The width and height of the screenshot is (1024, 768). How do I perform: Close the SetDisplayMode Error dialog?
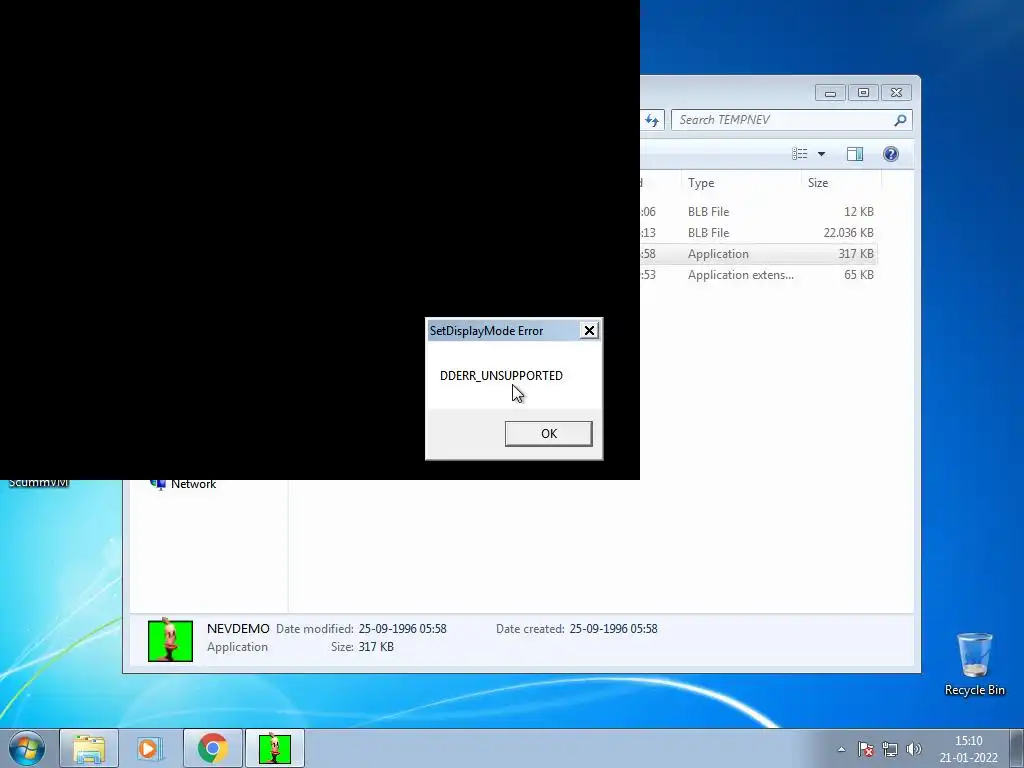click(589, 330)
